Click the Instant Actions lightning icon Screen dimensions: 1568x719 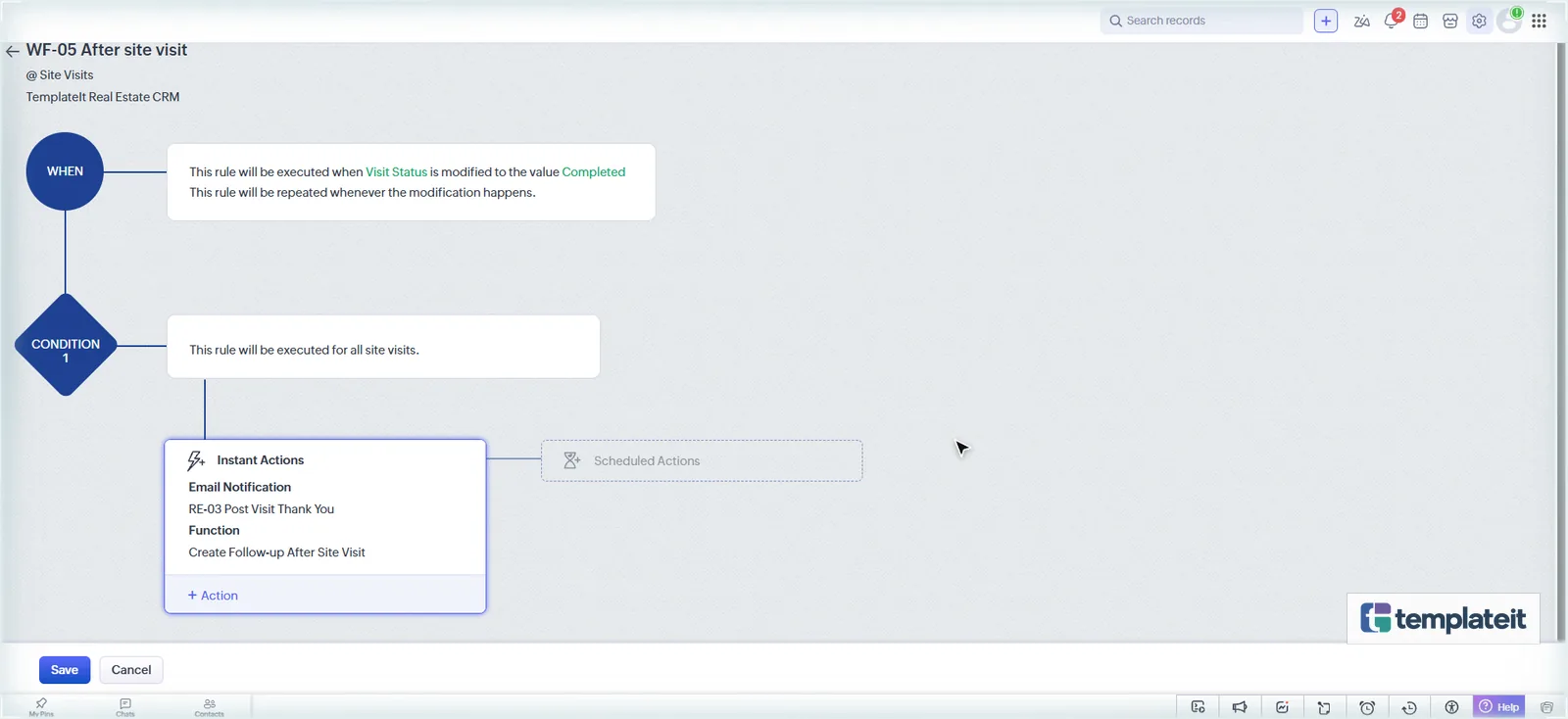tap(196, 460)
